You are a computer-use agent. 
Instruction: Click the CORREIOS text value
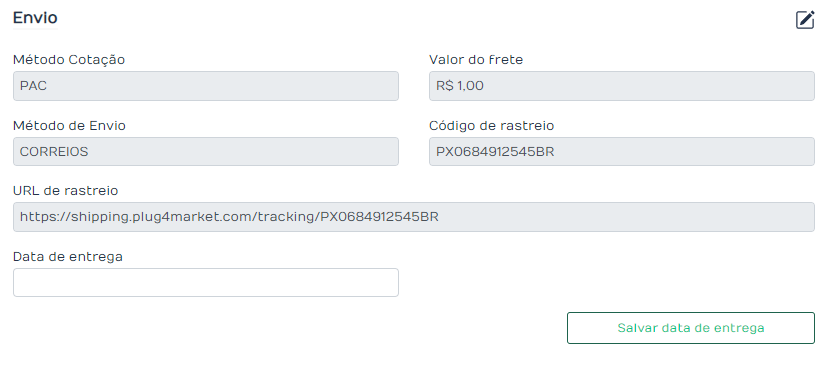coord(54,151)
